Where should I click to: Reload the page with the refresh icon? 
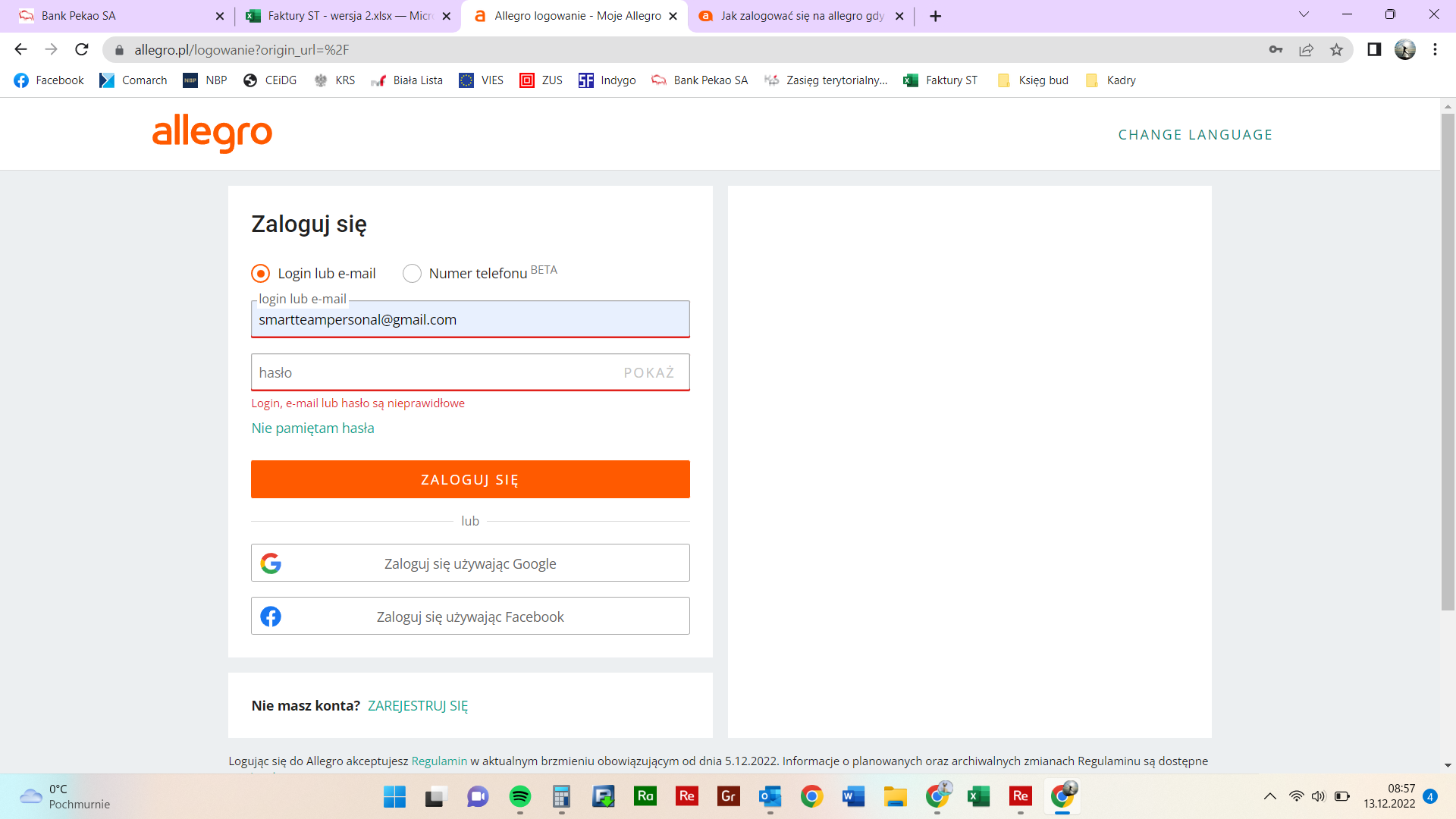[82, 49]
